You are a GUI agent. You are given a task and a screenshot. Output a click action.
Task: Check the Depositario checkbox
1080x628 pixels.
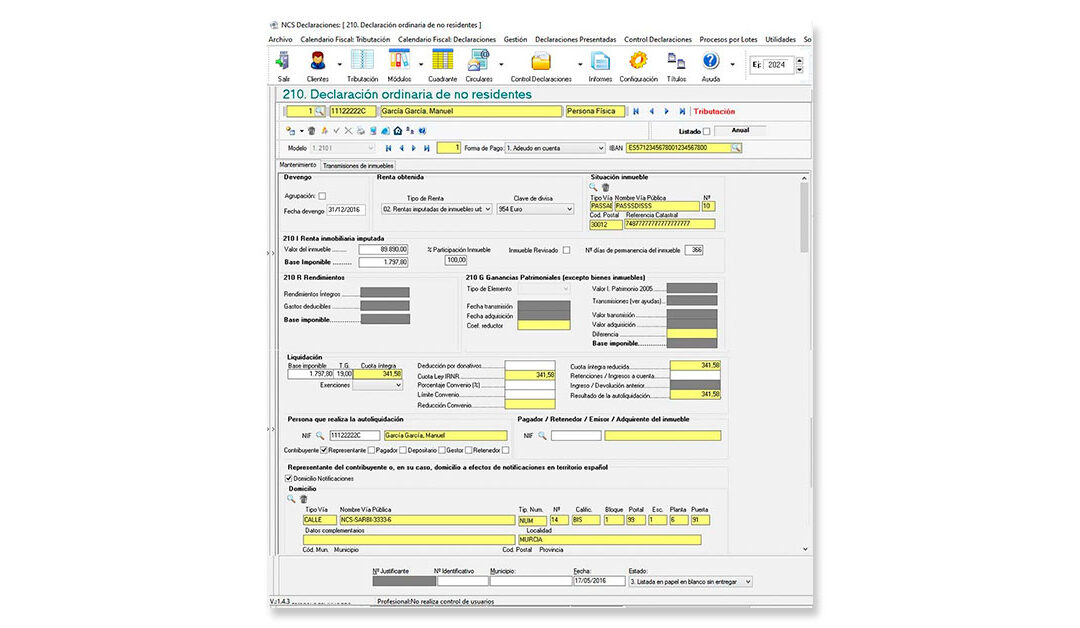[442, 450]
